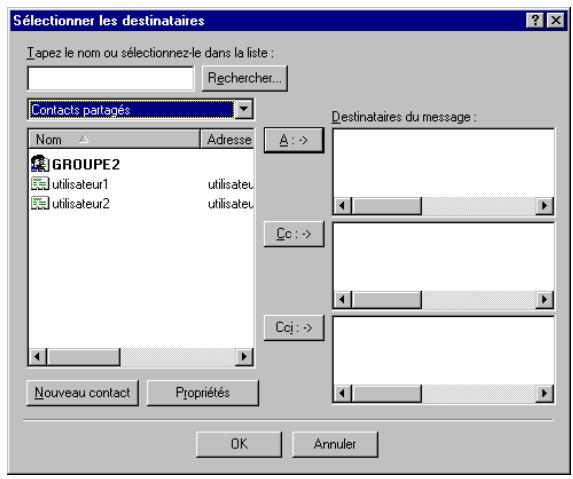Click utilisateur1's truncated address cell
This screenshot has width=573, height=479.
[231, 185]
